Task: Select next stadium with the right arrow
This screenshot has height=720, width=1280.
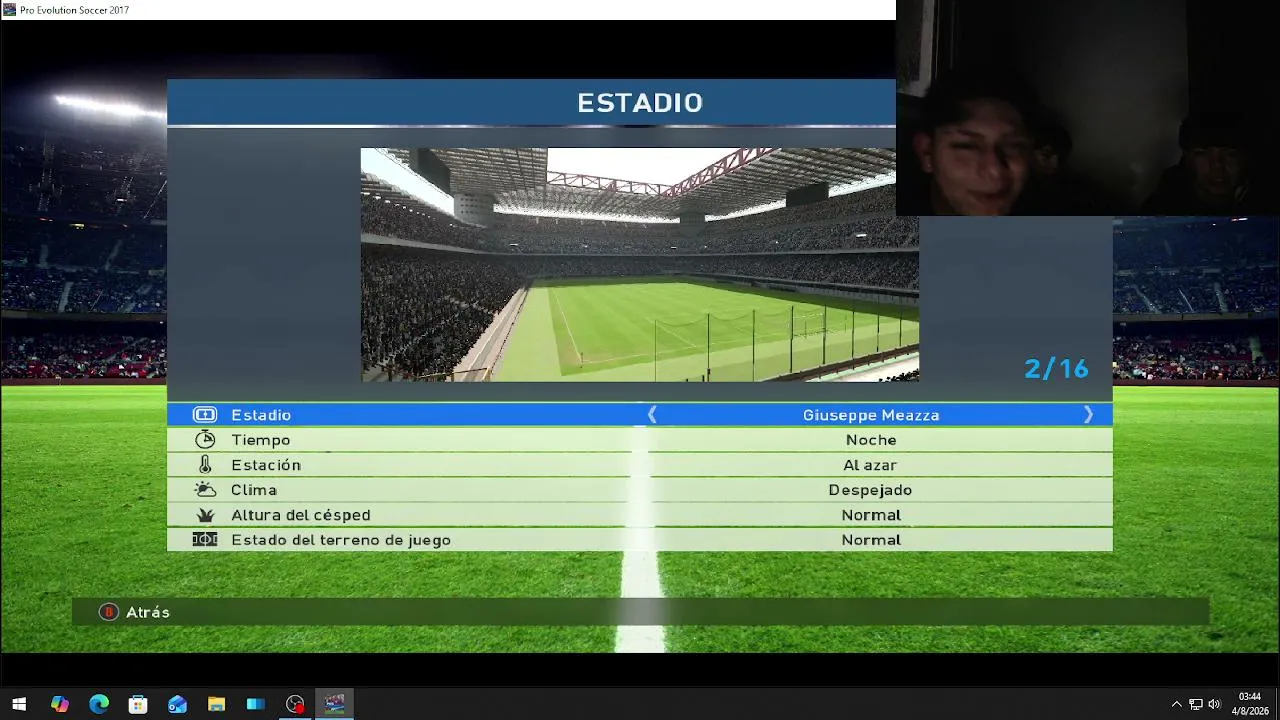Action: [x=1088, y=415]
